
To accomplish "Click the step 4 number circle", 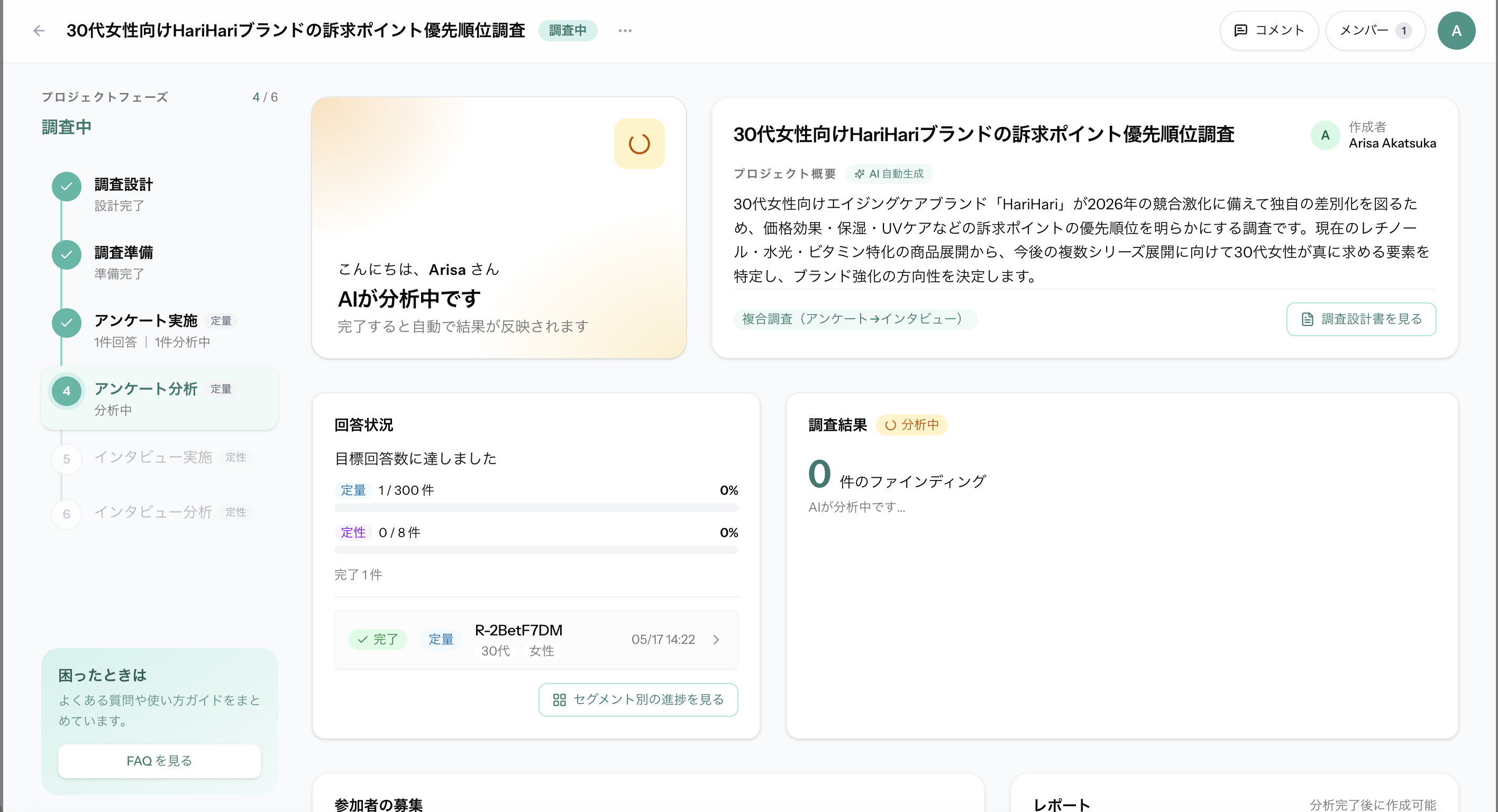I will tap(67, 391).
